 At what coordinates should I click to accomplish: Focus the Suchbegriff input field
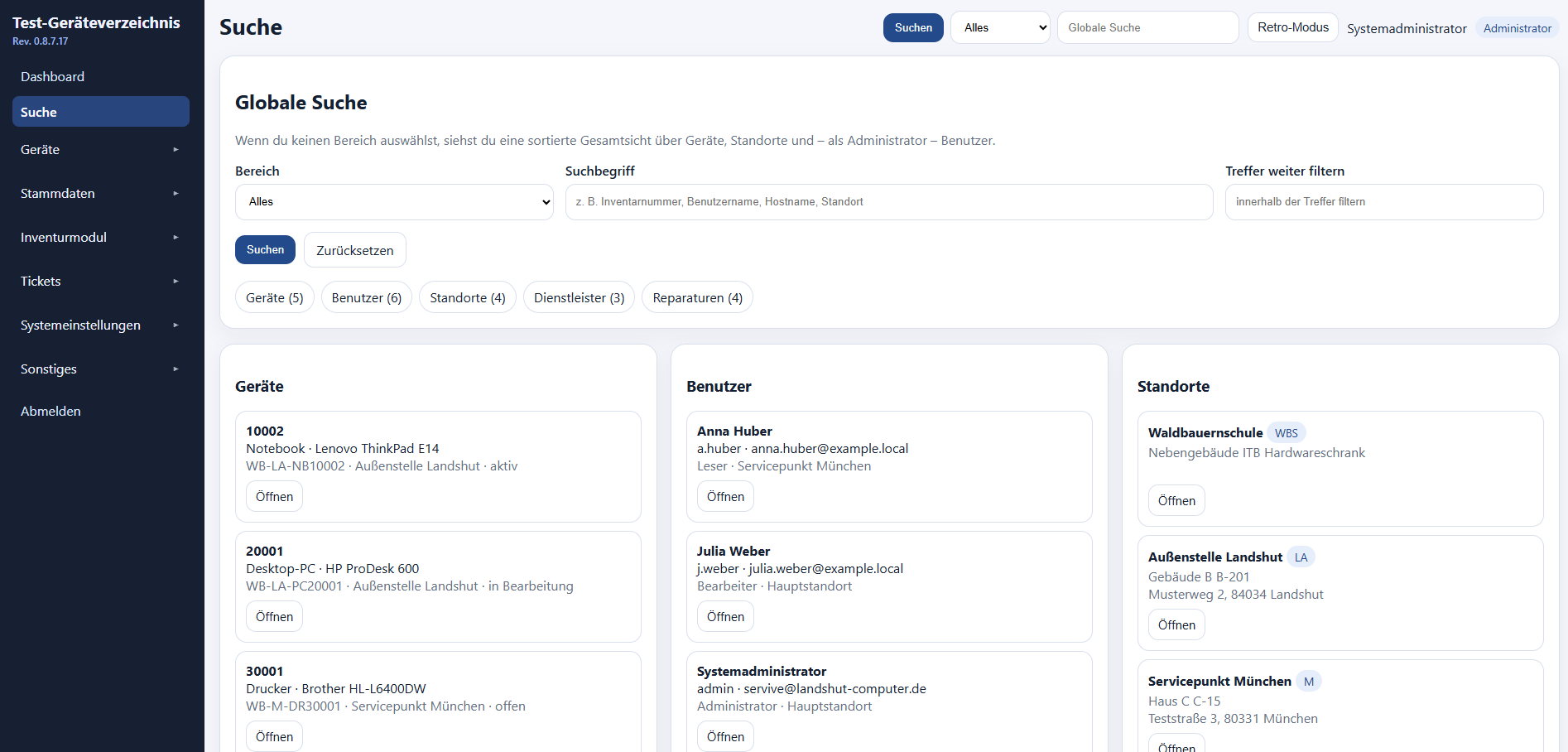pos(889,202)
